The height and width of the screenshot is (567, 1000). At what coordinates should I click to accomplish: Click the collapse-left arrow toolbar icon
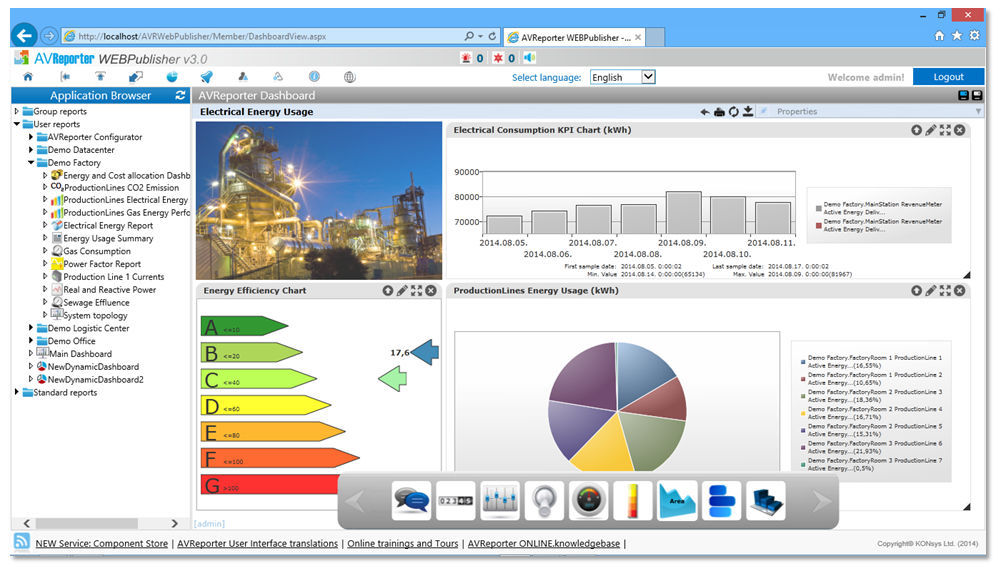(x=64, y=77)
